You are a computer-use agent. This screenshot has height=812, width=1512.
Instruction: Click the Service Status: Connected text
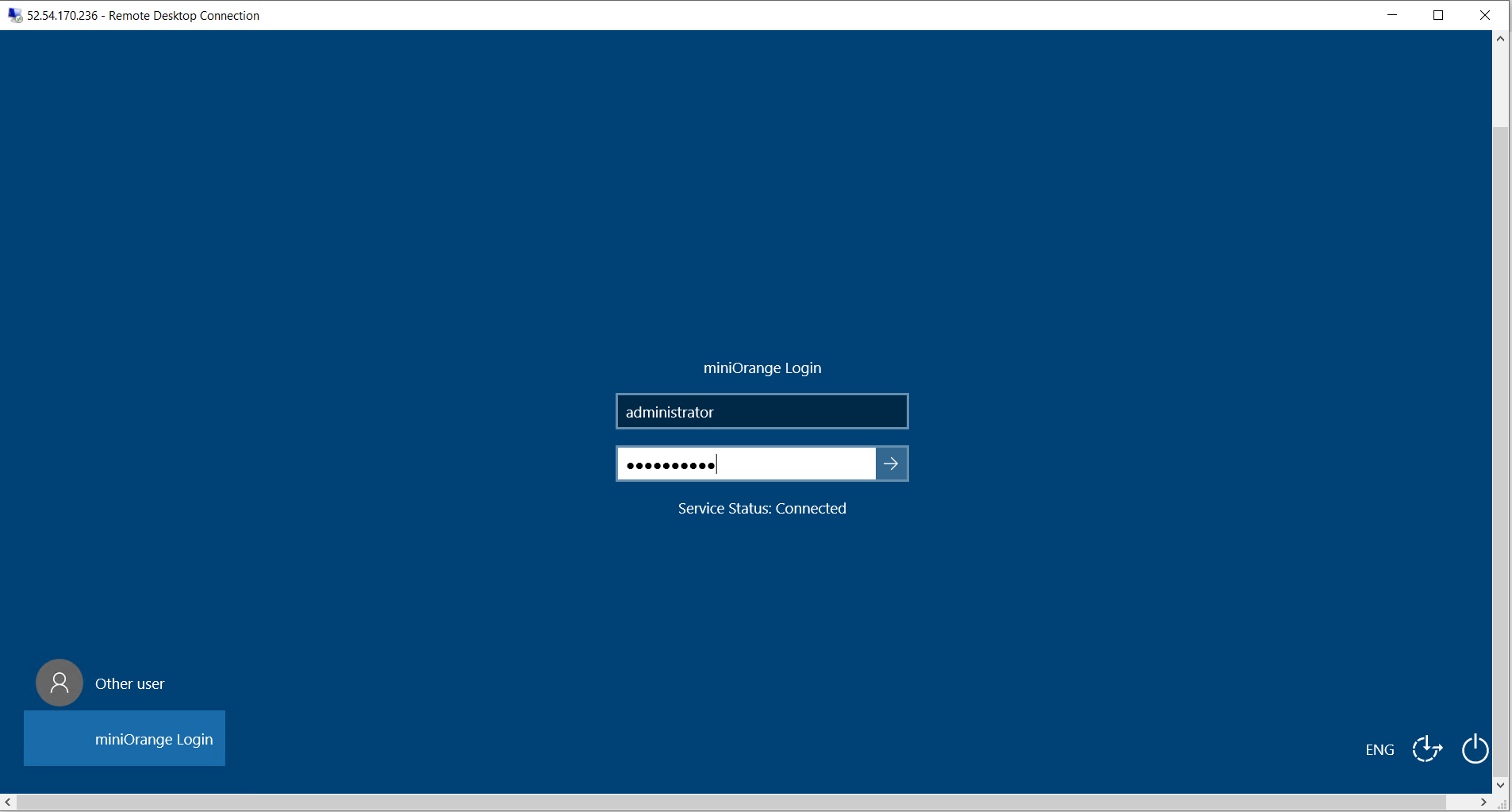click(762, 509)
